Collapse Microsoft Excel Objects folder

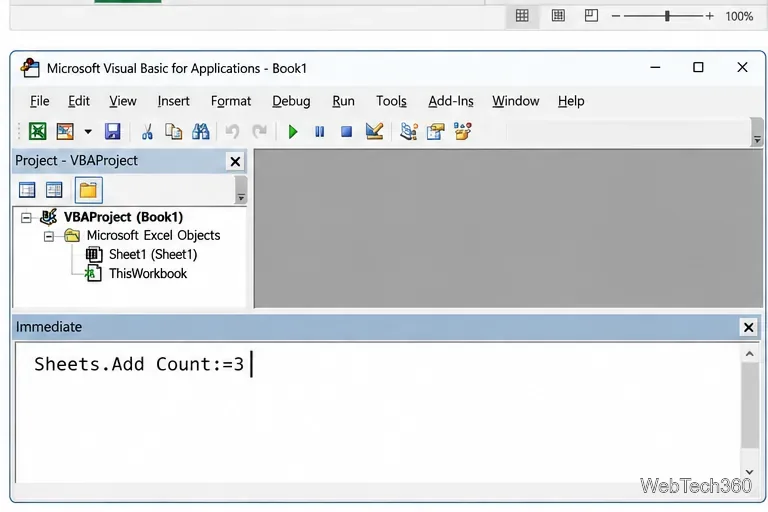click(x=48, y=237)
